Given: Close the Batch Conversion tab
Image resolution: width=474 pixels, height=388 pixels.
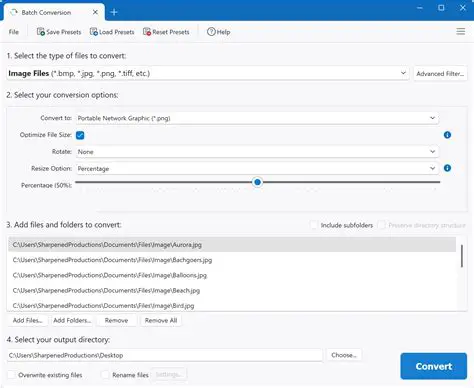Looking at the screenshot, I should (95, 12).
